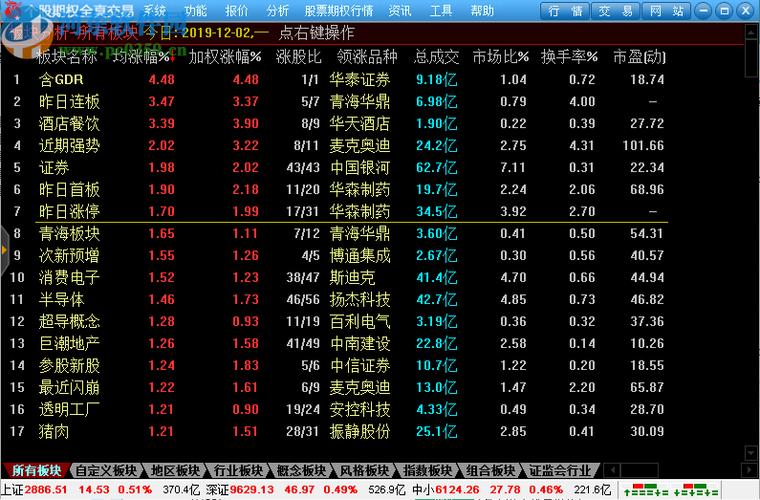Image resolution: width=760 pixels, height=500 pixels.
Task: Switch to the 自定义板块 tab
Action: click(x=106, y=470)
